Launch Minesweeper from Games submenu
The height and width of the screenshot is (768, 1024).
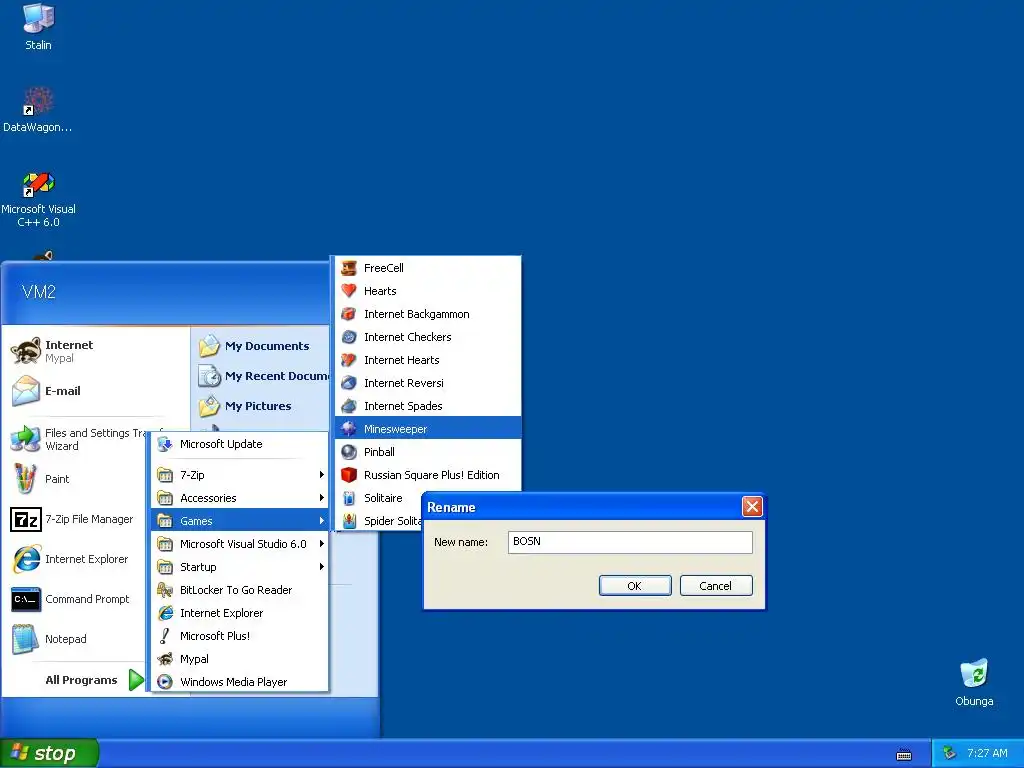pyautogui.click(x=428, y=428)
